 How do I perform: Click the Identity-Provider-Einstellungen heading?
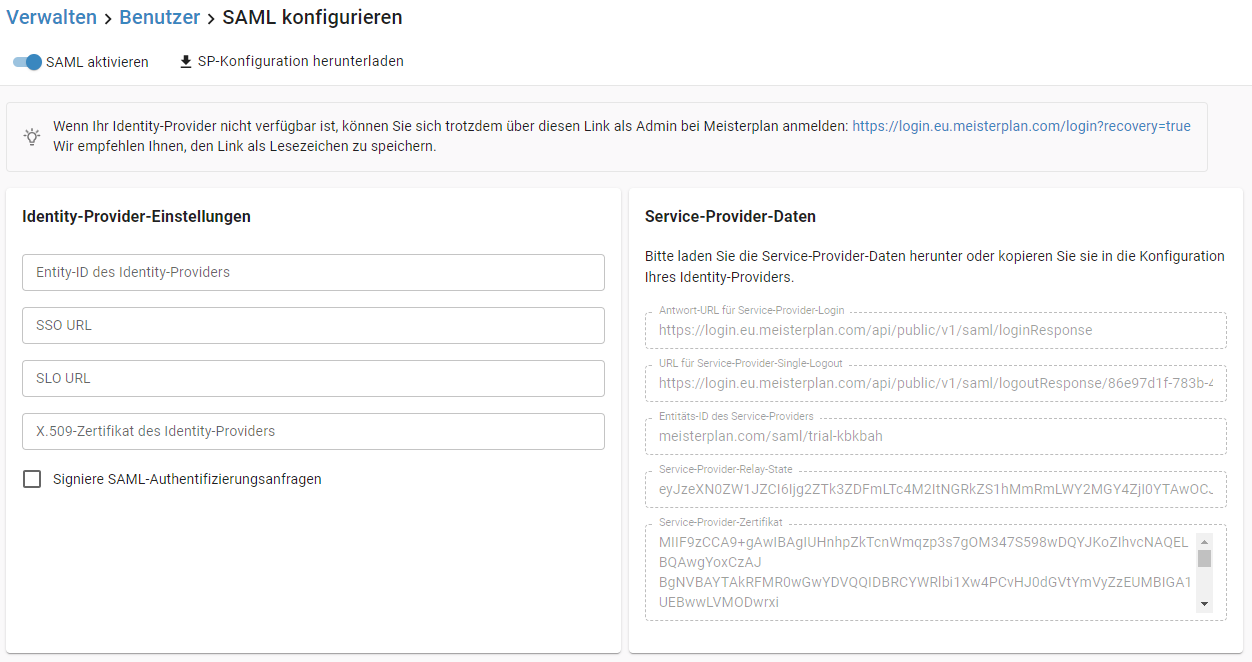tap(136, 216)
